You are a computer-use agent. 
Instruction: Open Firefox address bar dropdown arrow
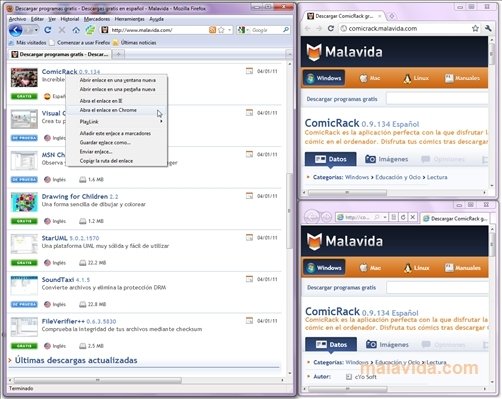pyautogui.click(x=230, y=30)
